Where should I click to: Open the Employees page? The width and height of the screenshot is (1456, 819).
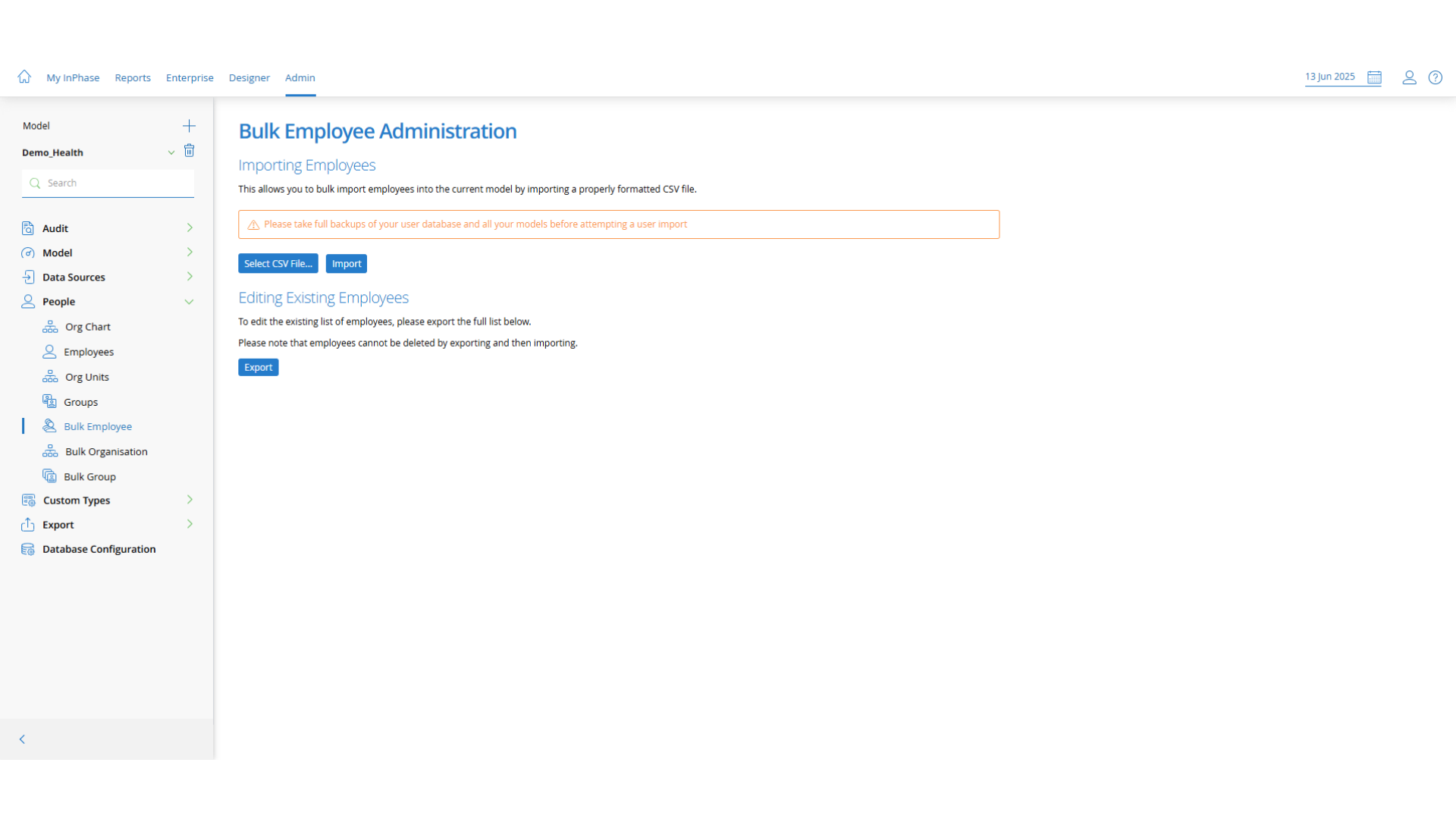(x=89, y=352)
